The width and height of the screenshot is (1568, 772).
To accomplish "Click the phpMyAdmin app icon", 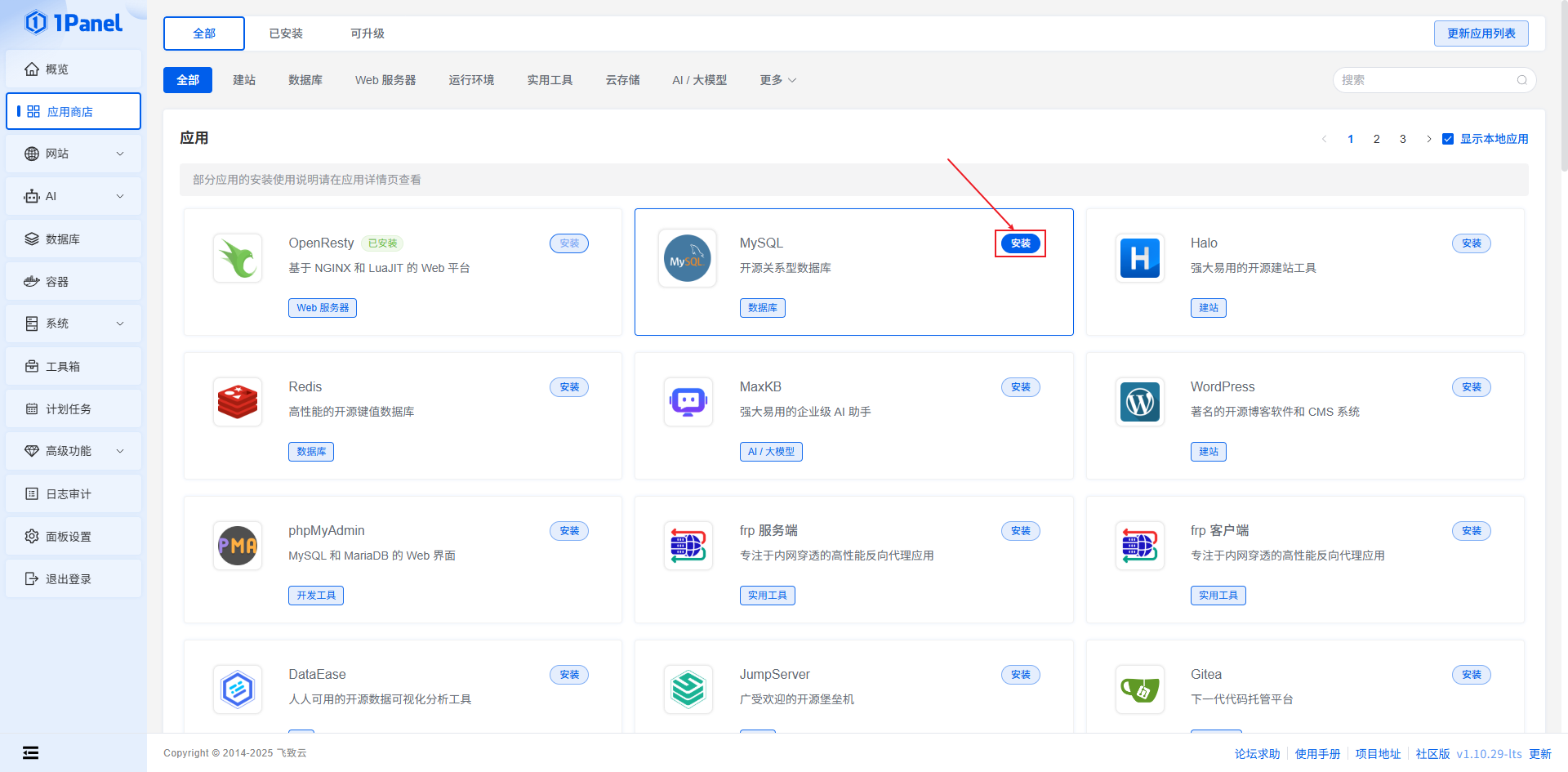I will 238,546.
